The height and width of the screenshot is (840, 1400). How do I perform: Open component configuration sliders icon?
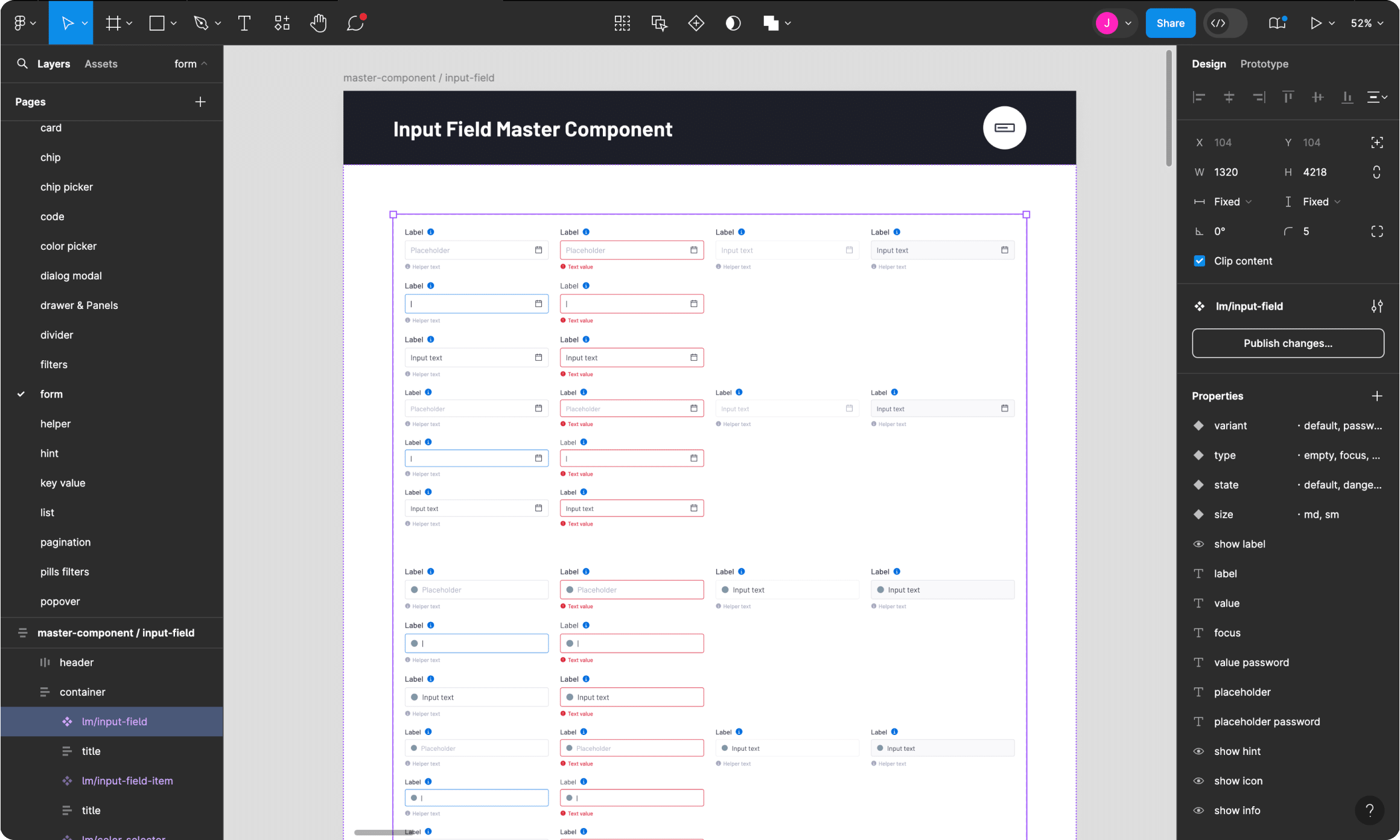1377,306
